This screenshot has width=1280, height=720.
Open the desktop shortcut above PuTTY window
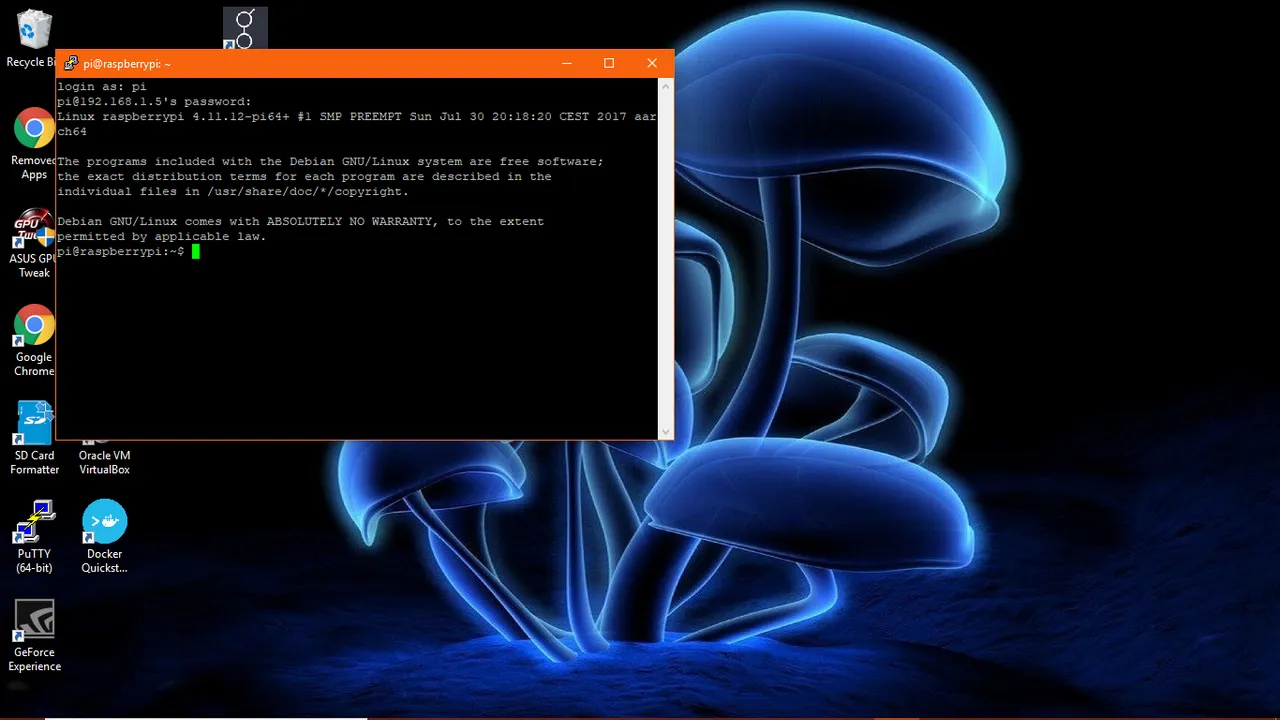(245, 28)
